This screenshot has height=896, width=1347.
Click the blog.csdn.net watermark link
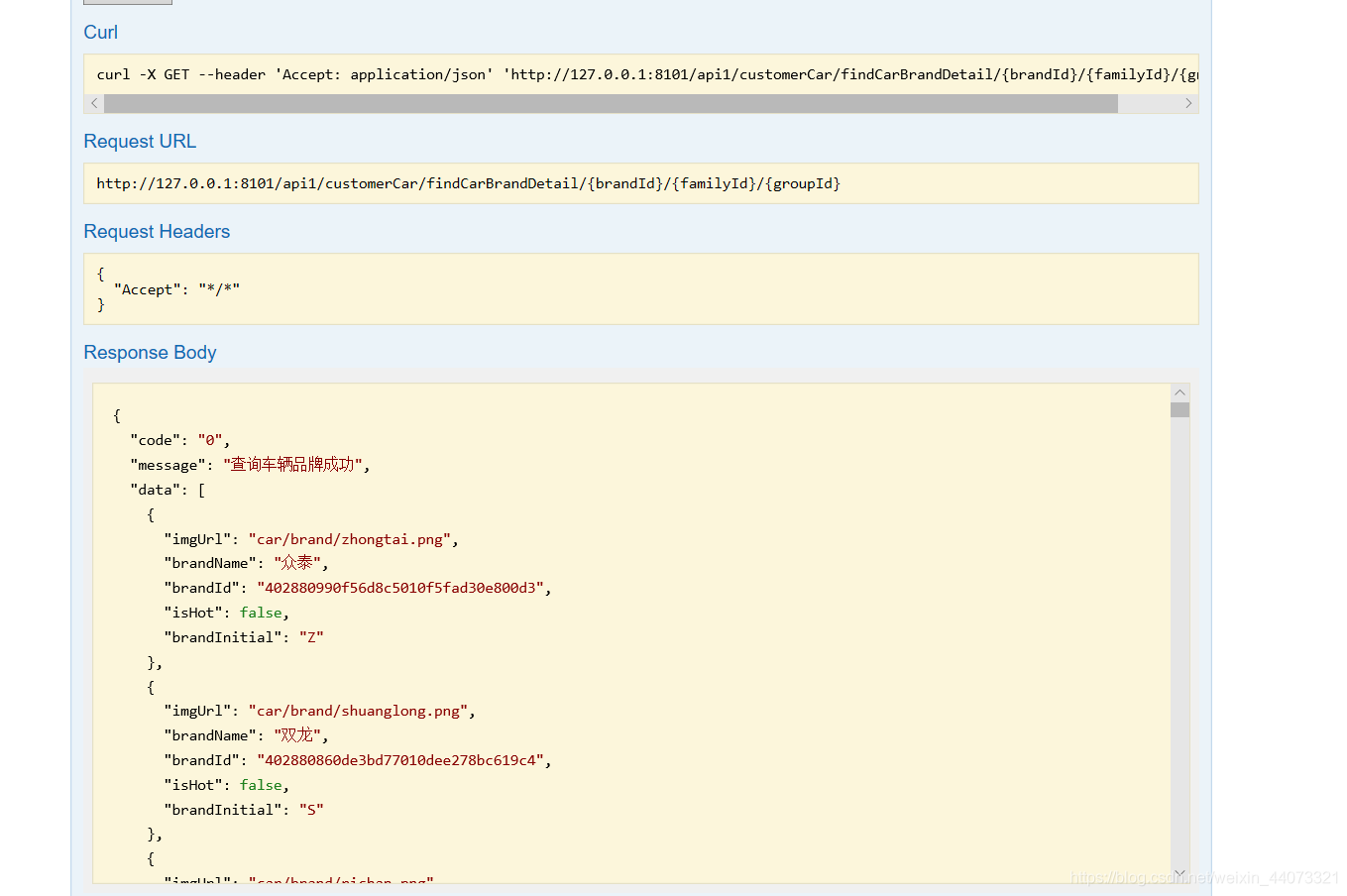click(1204, 878)
